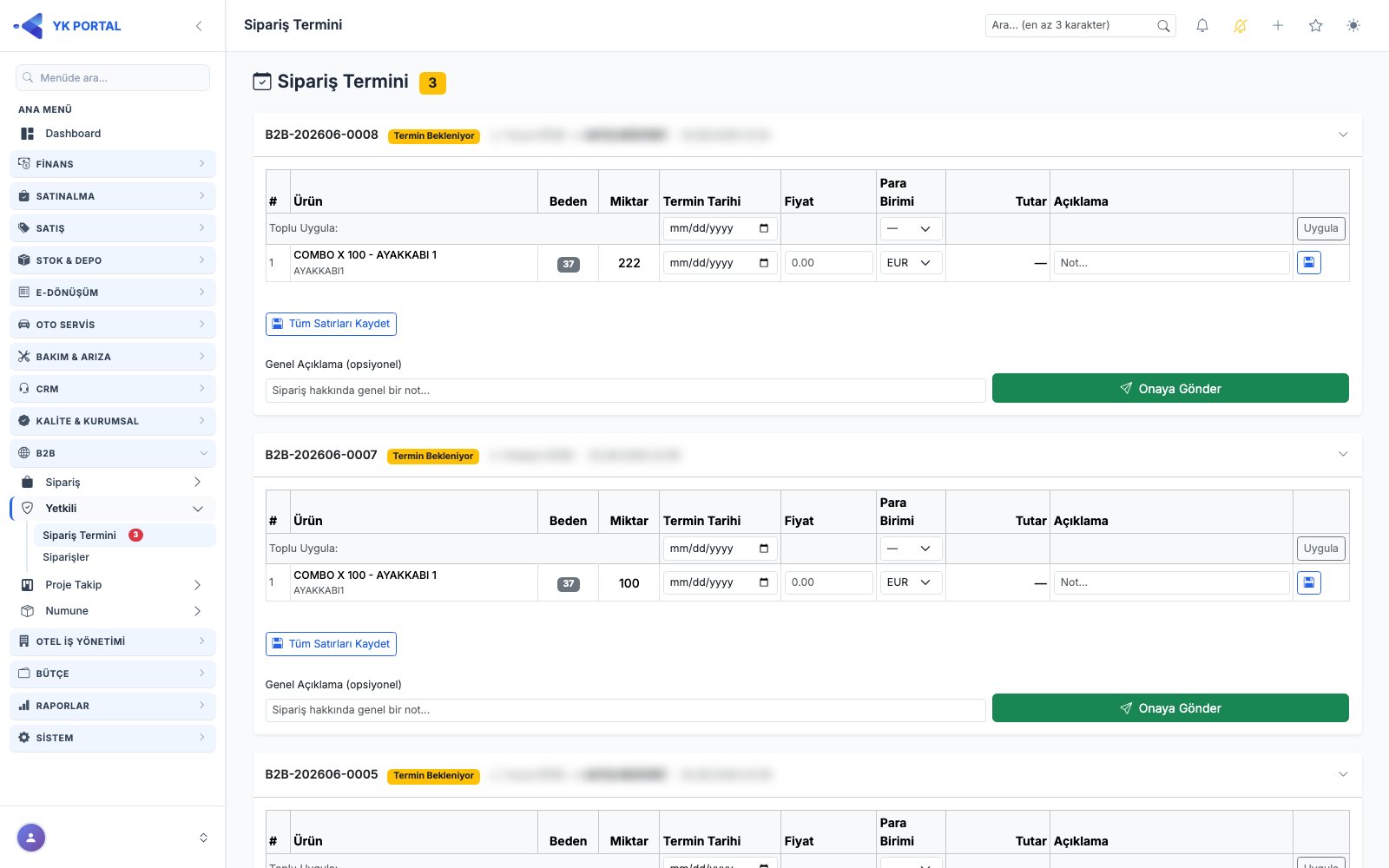
Task: Click Termin Bekleniyor badge on order B2B-202606-0008
Action: tap(434, 135)
